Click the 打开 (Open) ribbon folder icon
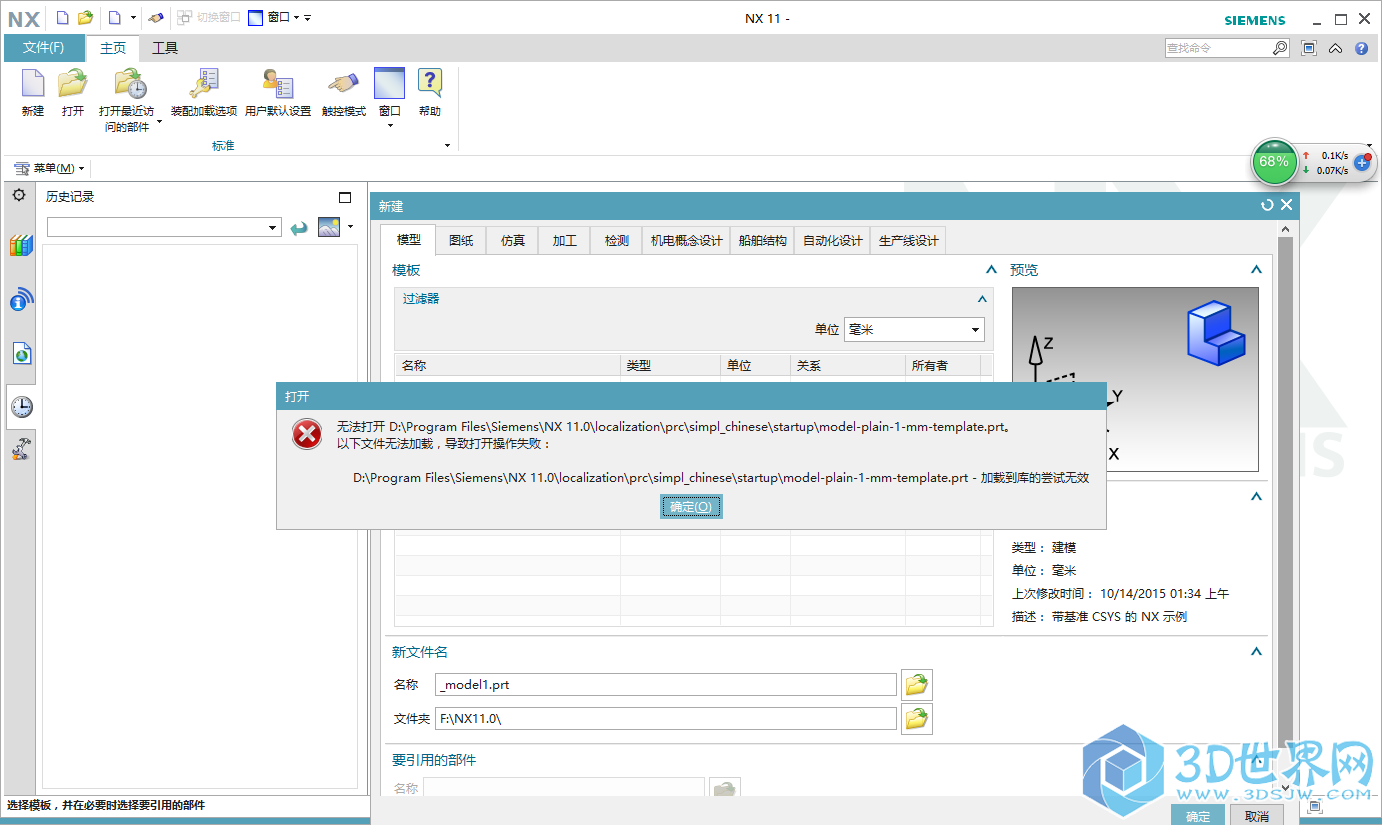The height and width of the screenshot is (825, 1382). click(x=72, y=84)
